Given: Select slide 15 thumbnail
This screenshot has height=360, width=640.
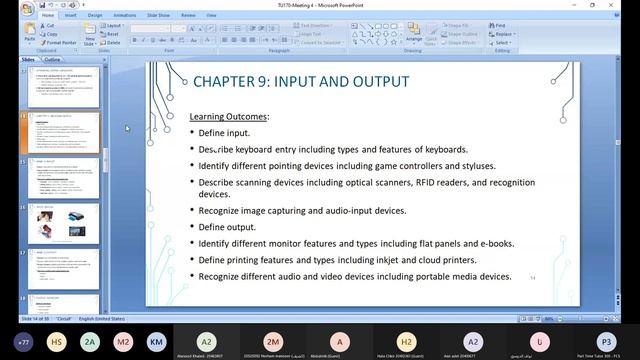Looking at the screenshot, I should (x=63, y=178).
